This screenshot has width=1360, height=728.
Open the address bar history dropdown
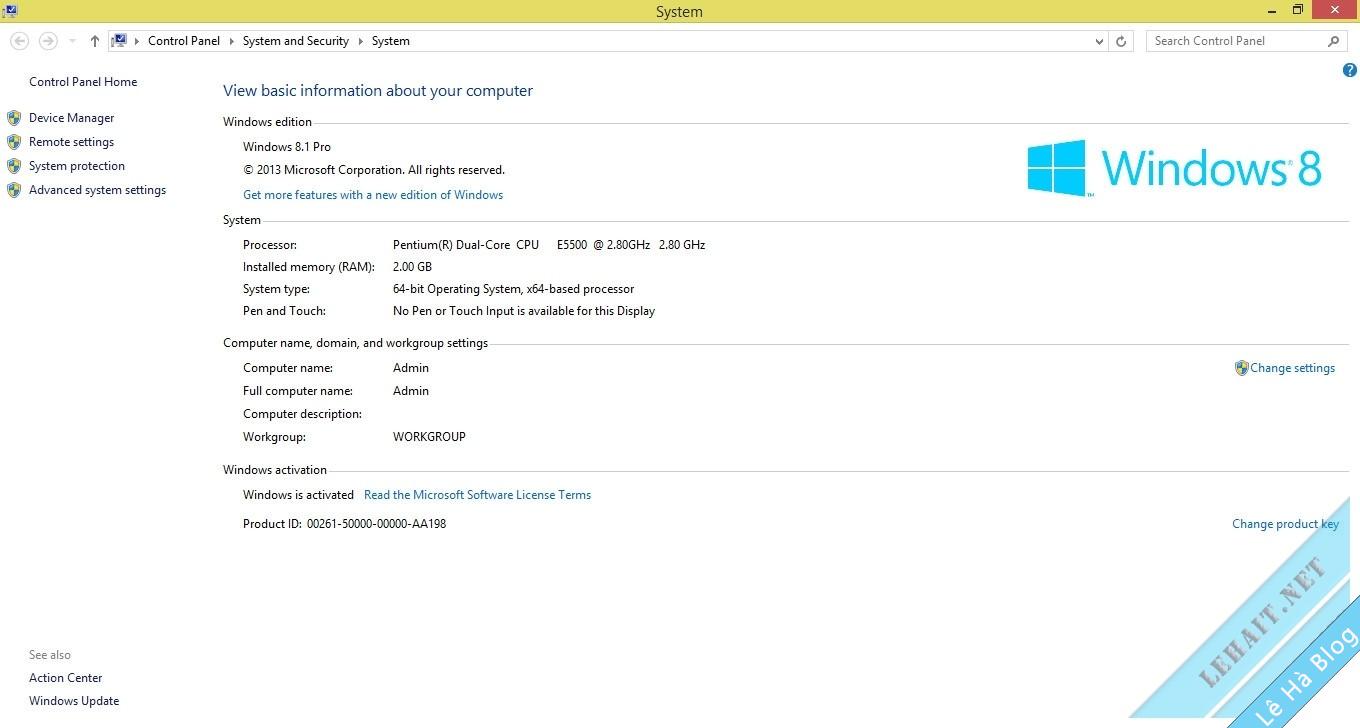1100,41
